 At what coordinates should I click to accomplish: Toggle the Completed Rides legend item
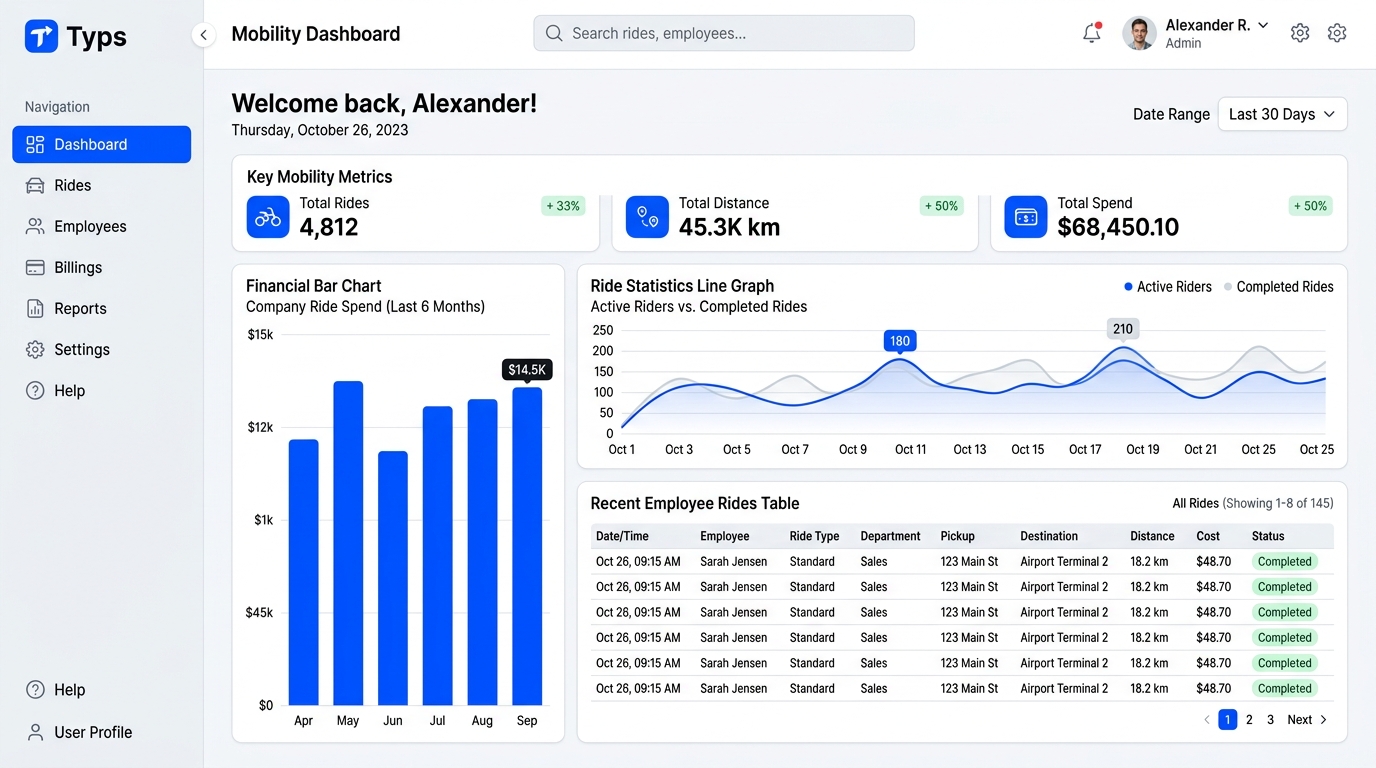[x=1278, y=287]
